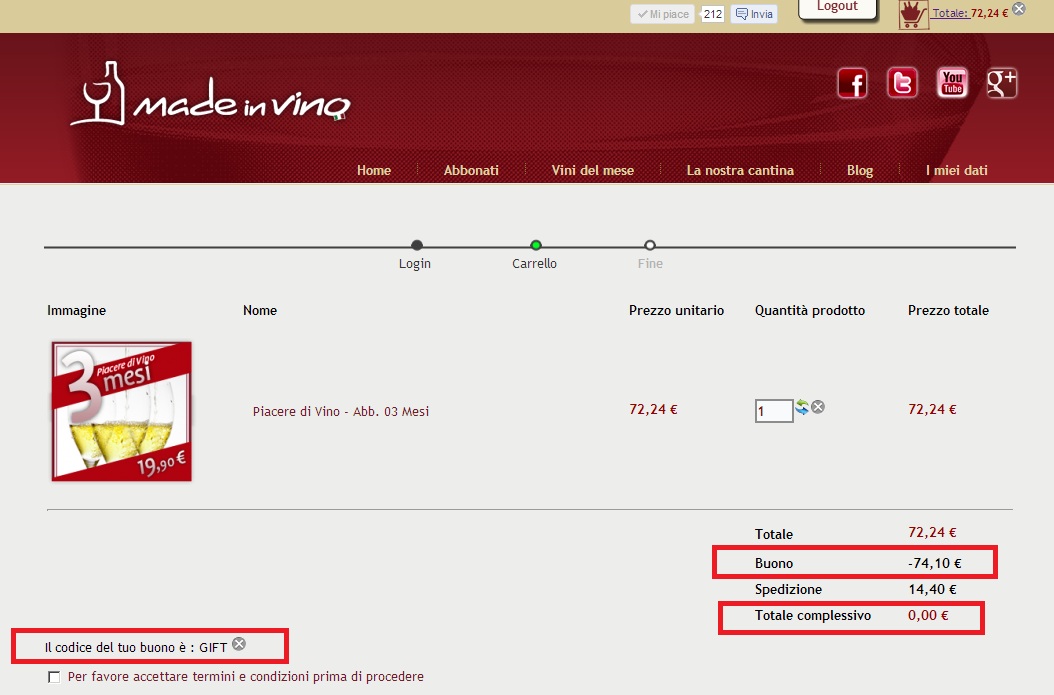
Task: Clear the cart with the X beside header total
Action: (x=1019, y=9)
